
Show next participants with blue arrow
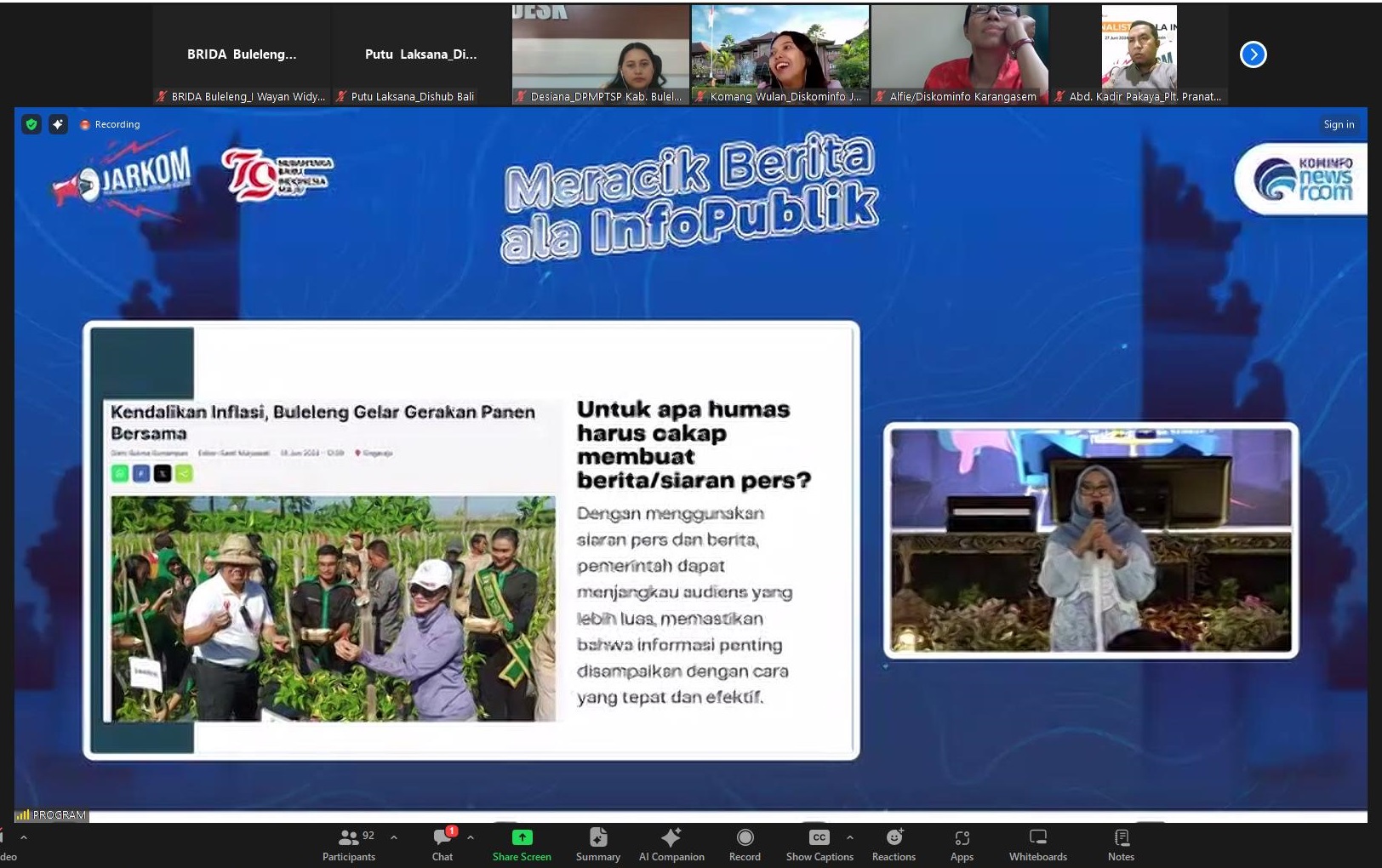click(x=1253, y=54)
